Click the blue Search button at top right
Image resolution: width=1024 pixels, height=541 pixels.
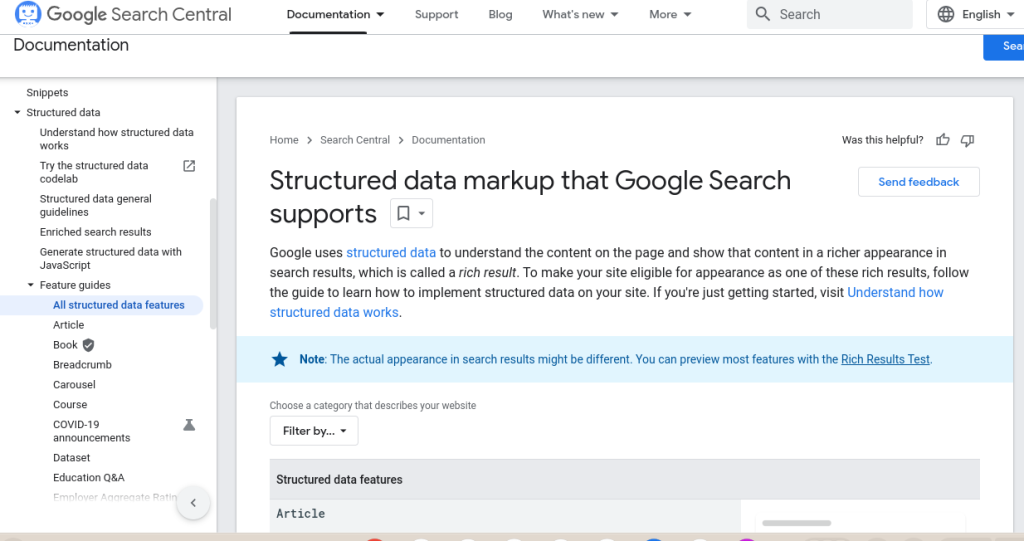[x=1004, y=46]
